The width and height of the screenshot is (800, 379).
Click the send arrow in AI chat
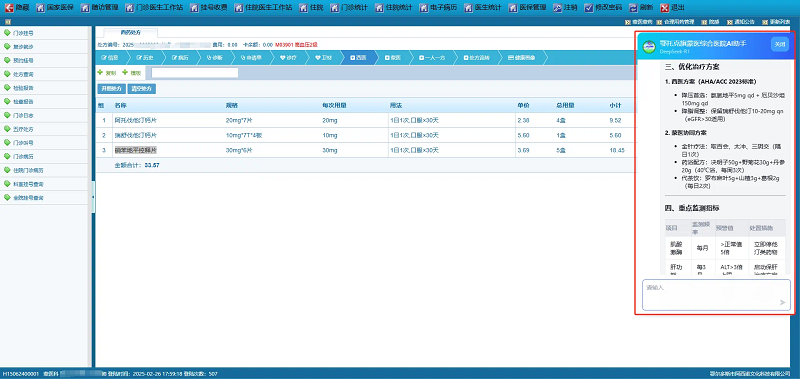[x=783, y=302]
